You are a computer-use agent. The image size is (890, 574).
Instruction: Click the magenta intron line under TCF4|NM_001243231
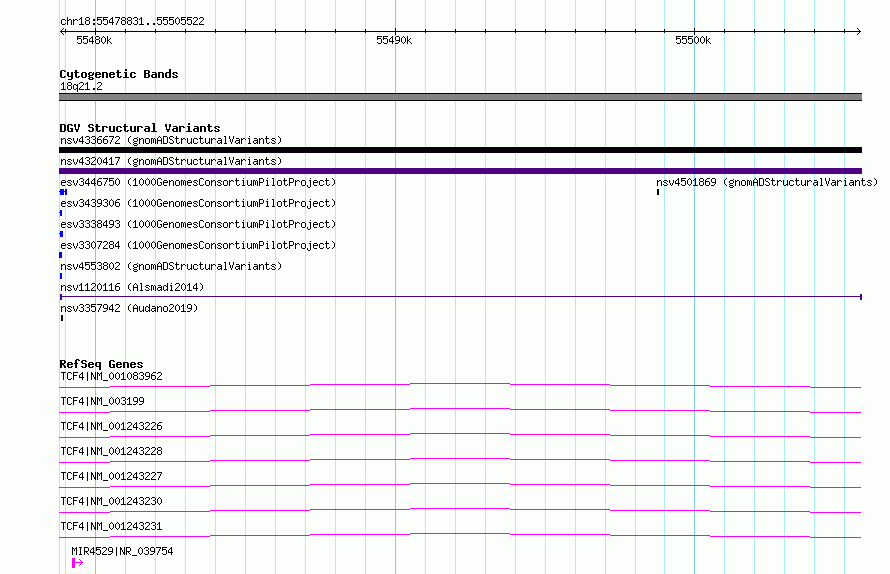coord(460,535)
